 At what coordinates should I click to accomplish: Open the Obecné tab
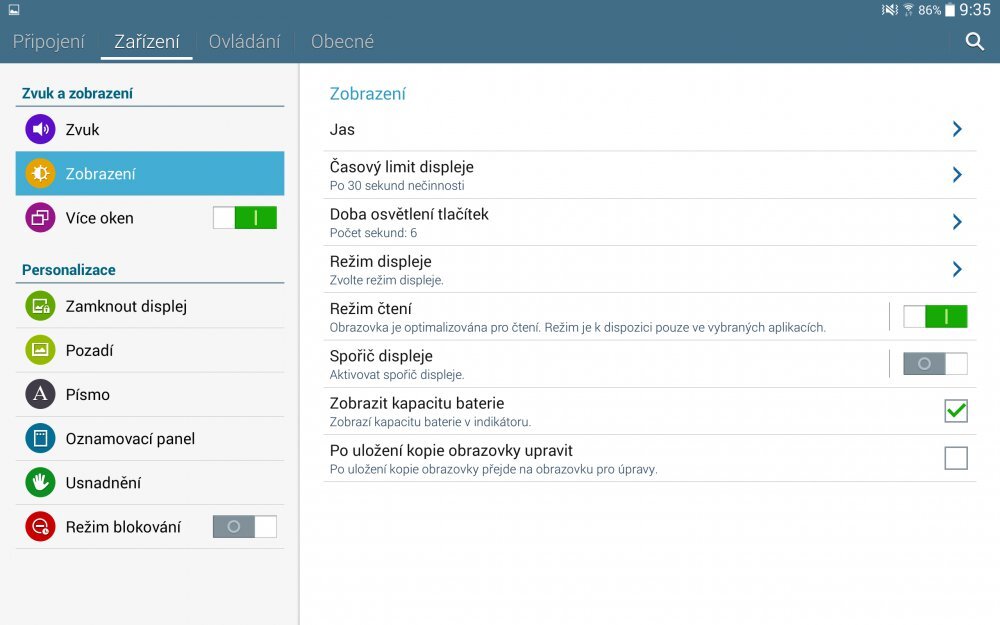[342, 42]
